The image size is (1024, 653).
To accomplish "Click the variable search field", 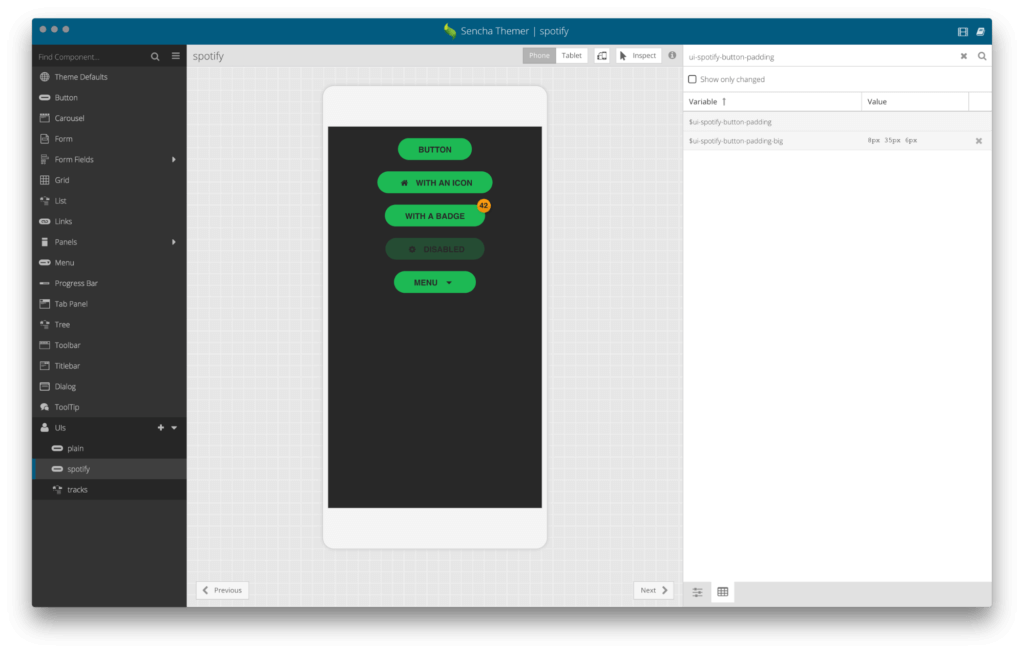I will click(x=820, y=57).
